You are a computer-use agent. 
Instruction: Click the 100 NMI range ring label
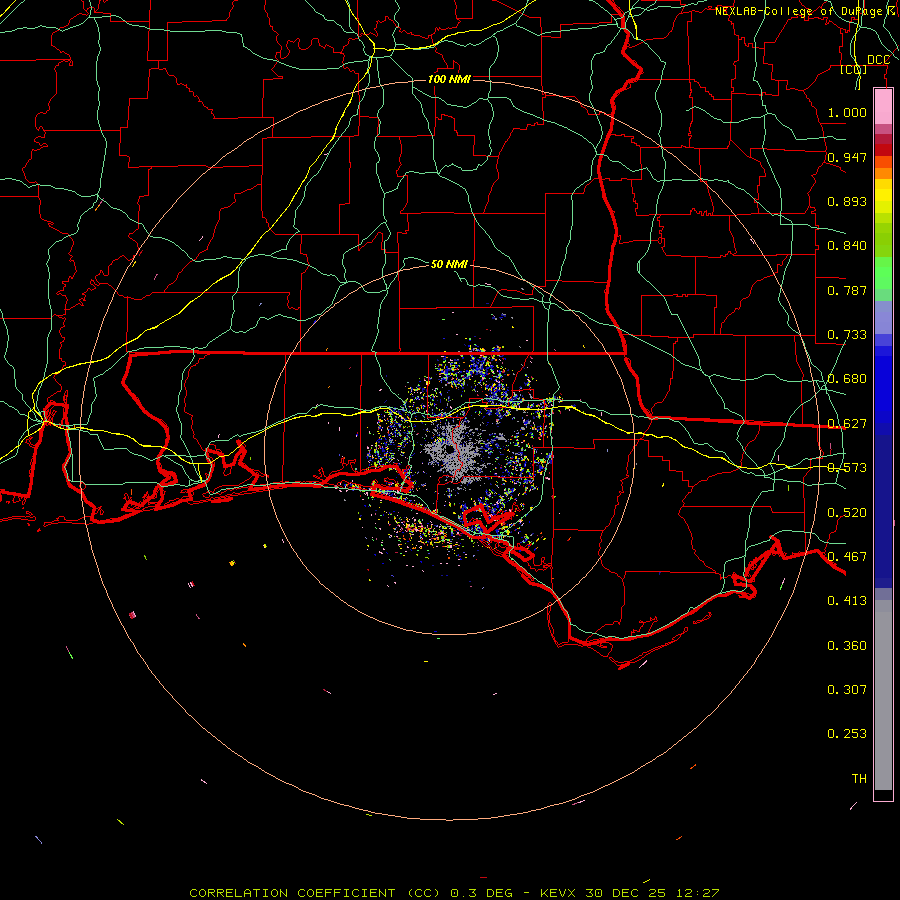tap(449, 79)
